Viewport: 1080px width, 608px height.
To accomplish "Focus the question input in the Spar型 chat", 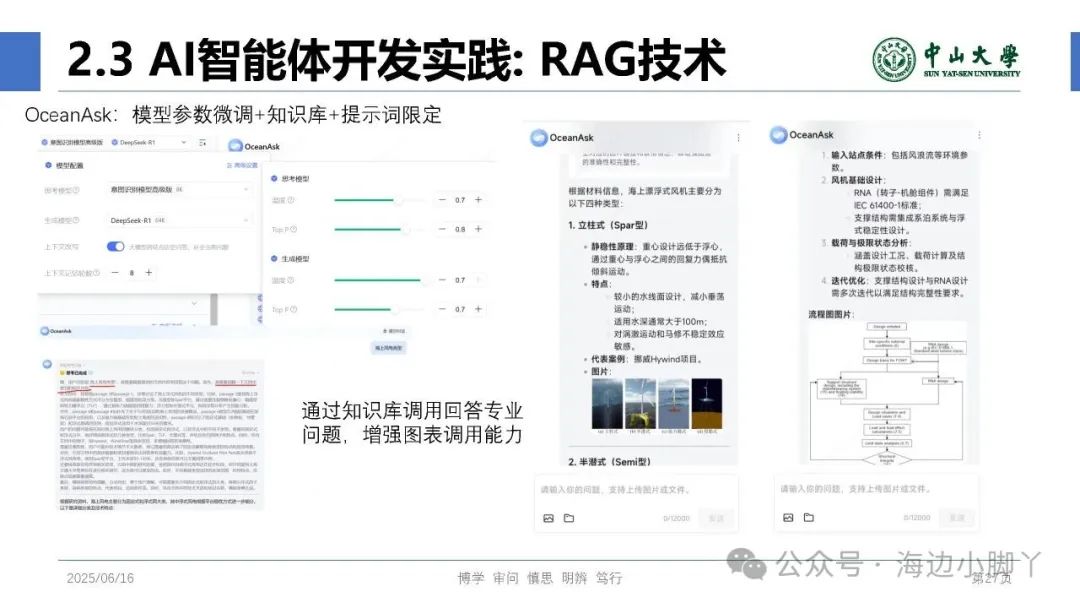I will [636, 490].
